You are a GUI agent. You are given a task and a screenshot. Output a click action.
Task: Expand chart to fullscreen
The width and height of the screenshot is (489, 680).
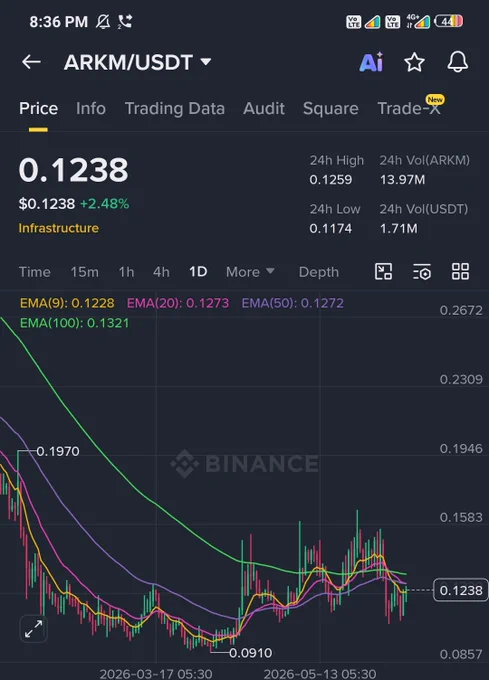click(33, 629)
